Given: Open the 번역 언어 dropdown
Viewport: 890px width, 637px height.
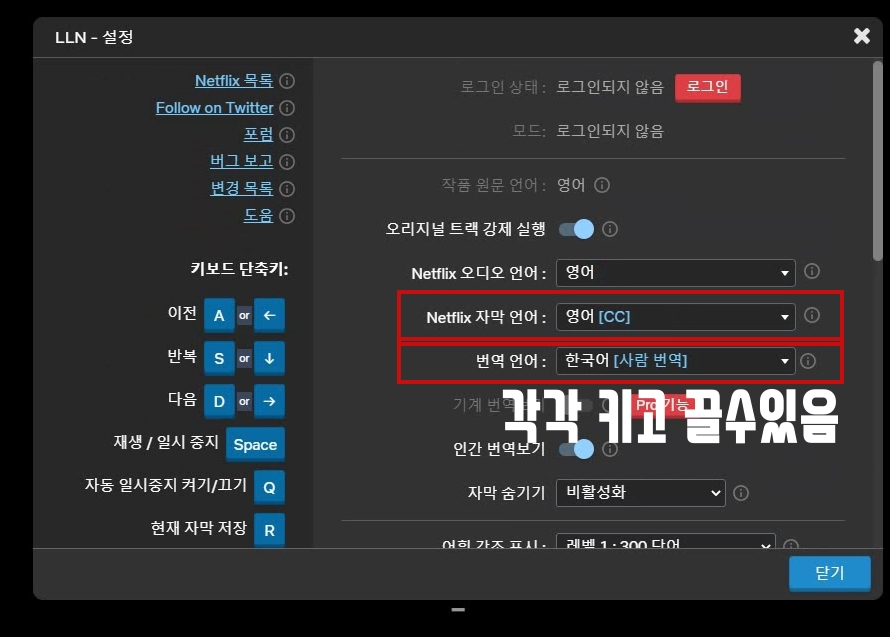Looking at the screenshot, I should pos(675,361).
